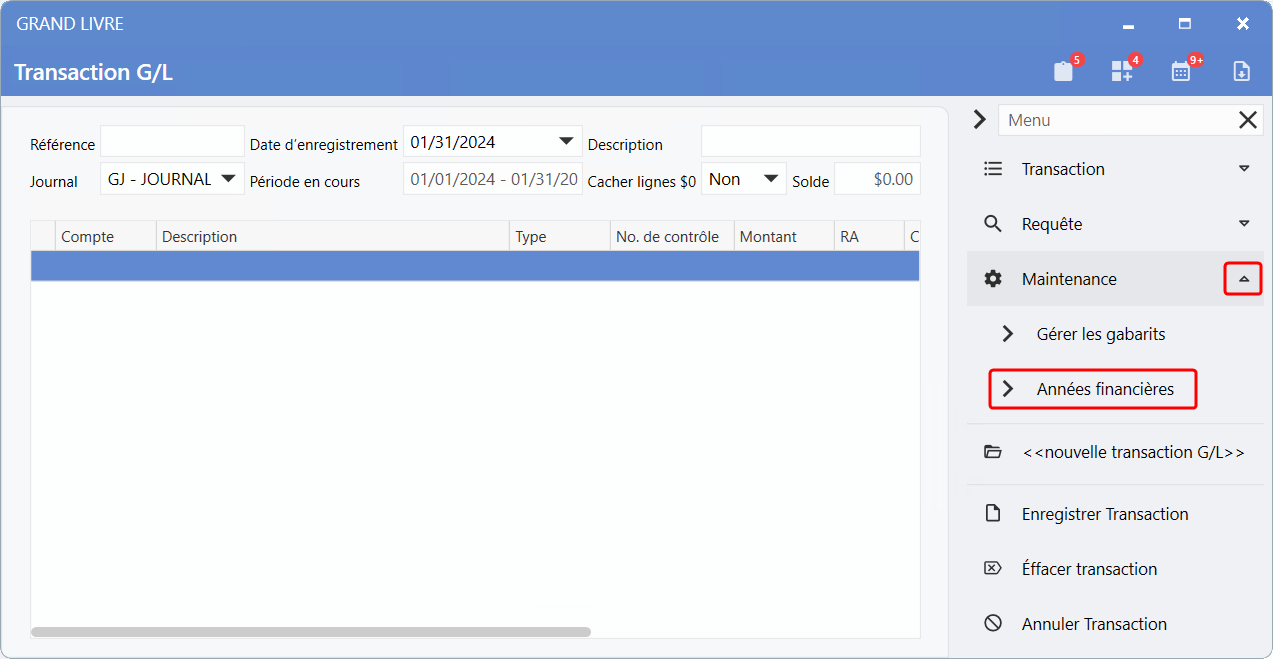The image size is (1273, 659).
Task: Open Années financières menu item
Action: (1104, 389)
